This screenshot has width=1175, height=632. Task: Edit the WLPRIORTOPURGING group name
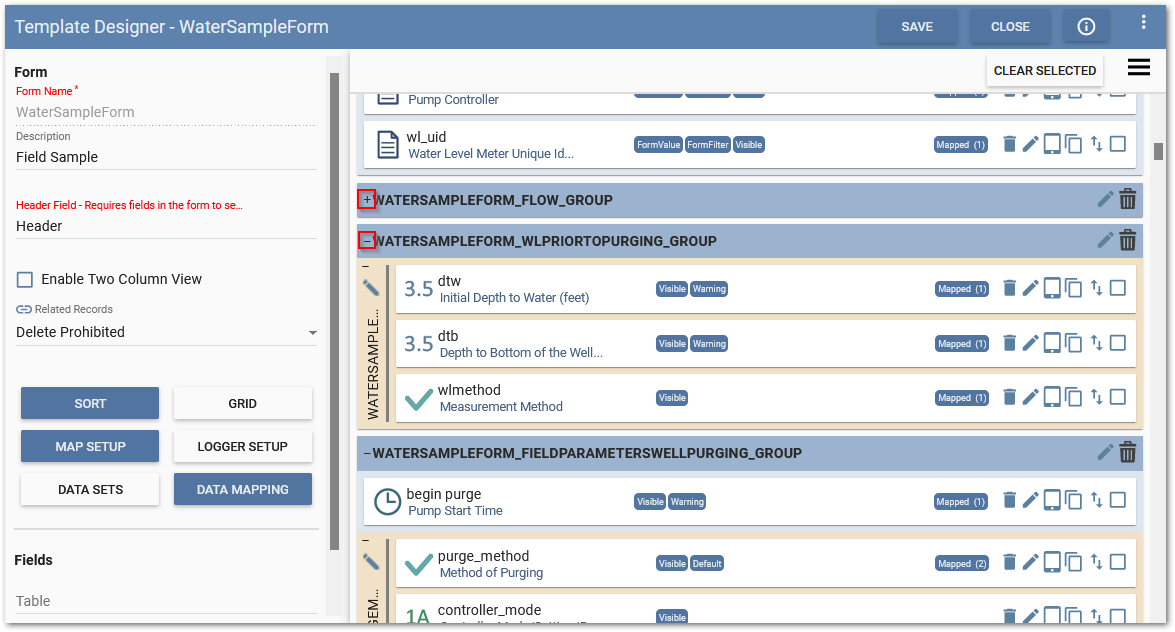[x=1105, y=240]
